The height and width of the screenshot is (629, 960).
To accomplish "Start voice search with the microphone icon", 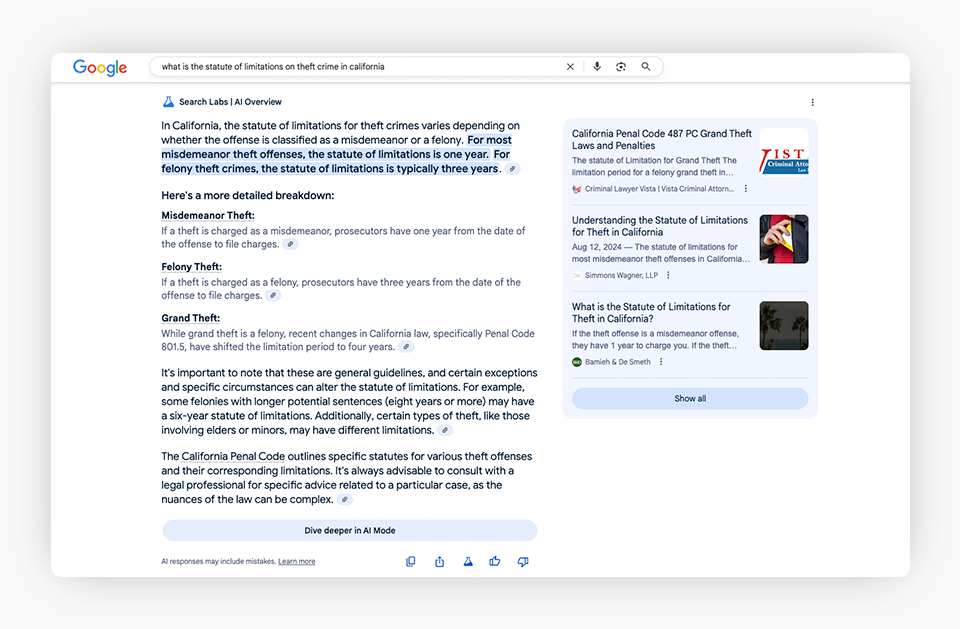I will point(597,66).
